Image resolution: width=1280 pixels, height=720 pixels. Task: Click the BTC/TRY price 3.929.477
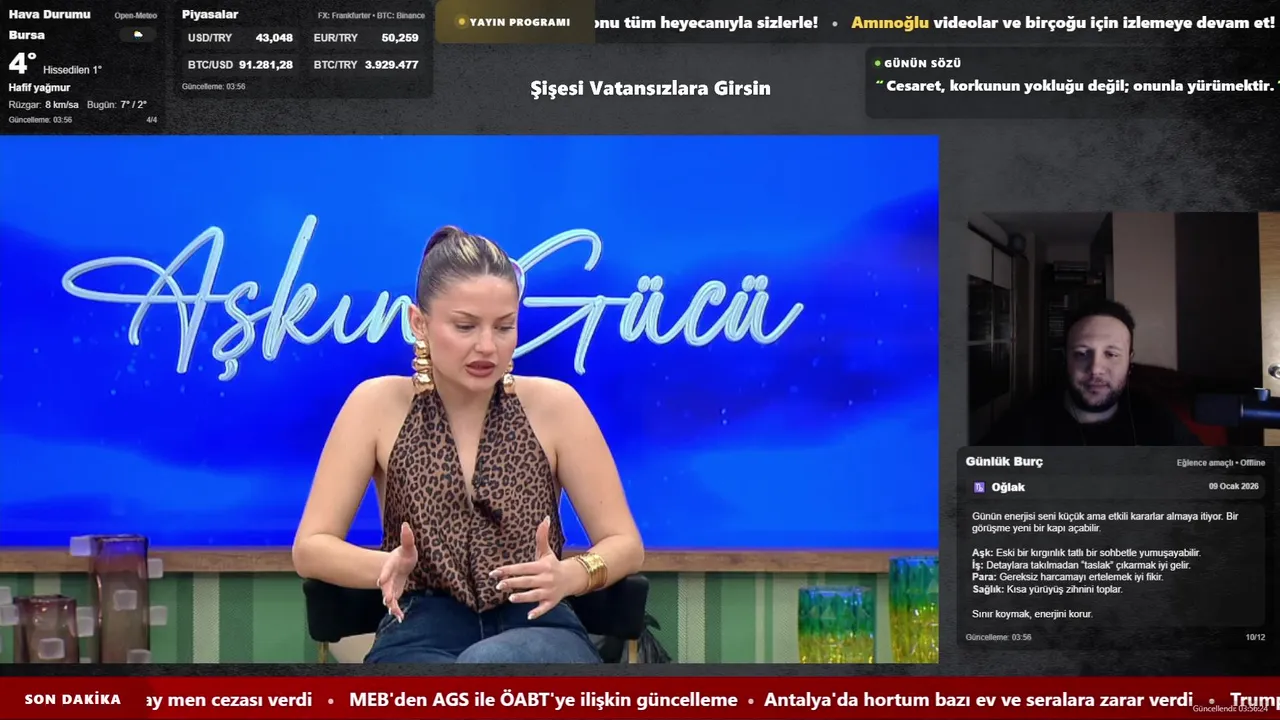pos(391,64)
